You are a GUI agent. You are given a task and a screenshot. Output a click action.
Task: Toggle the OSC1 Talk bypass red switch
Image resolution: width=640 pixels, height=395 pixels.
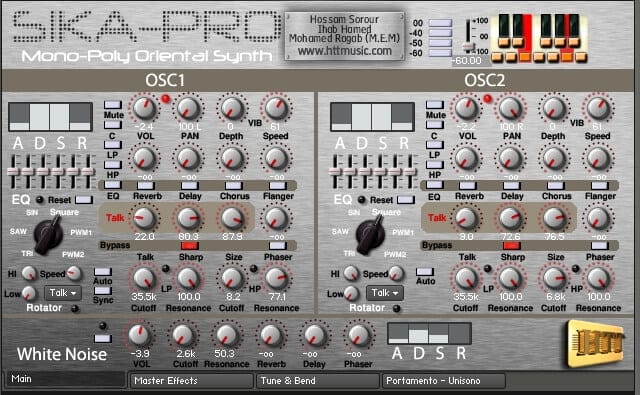point(190,246)
